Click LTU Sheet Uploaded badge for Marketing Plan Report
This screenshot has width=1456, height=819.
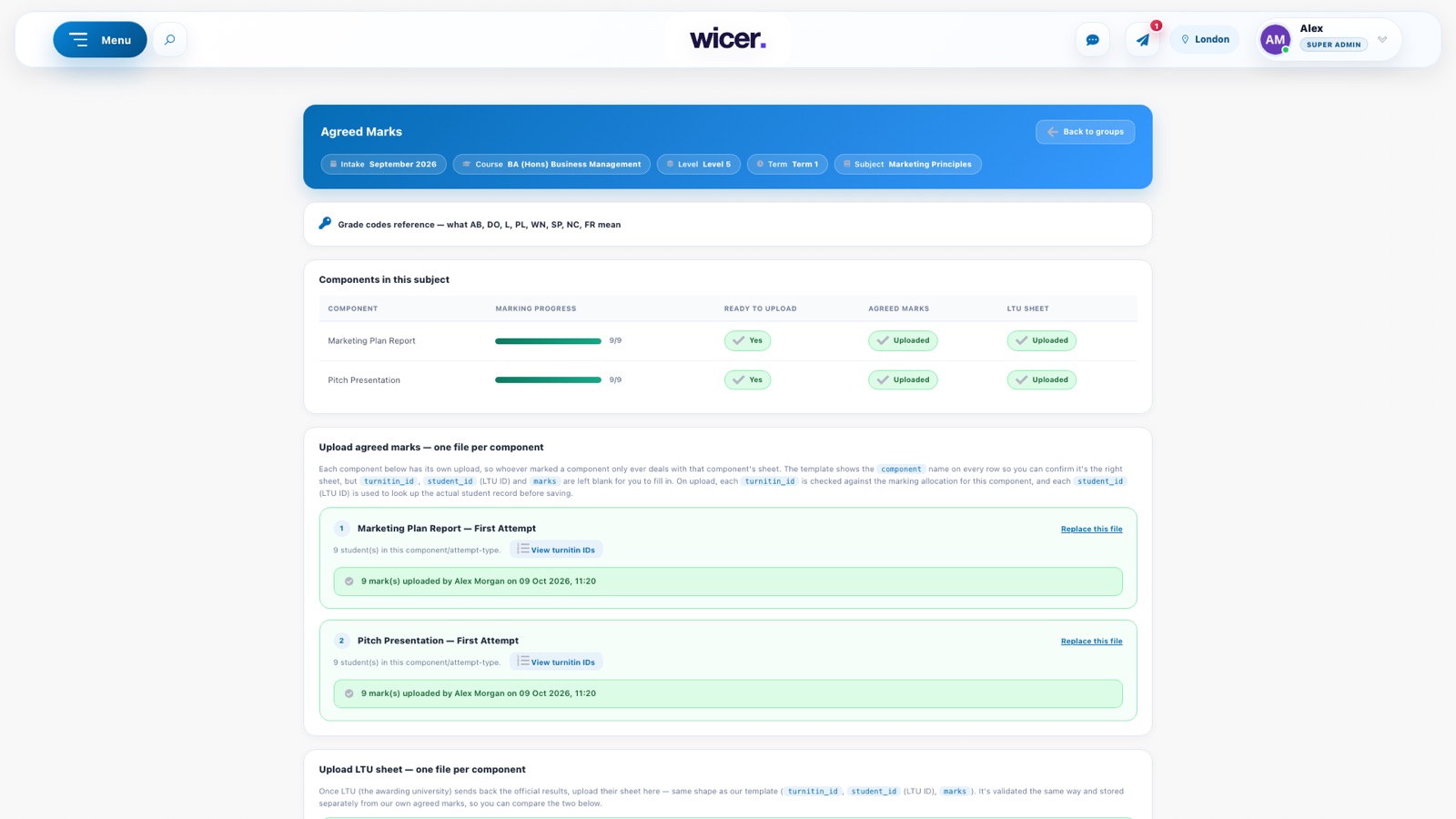[x=1041, y=341]
